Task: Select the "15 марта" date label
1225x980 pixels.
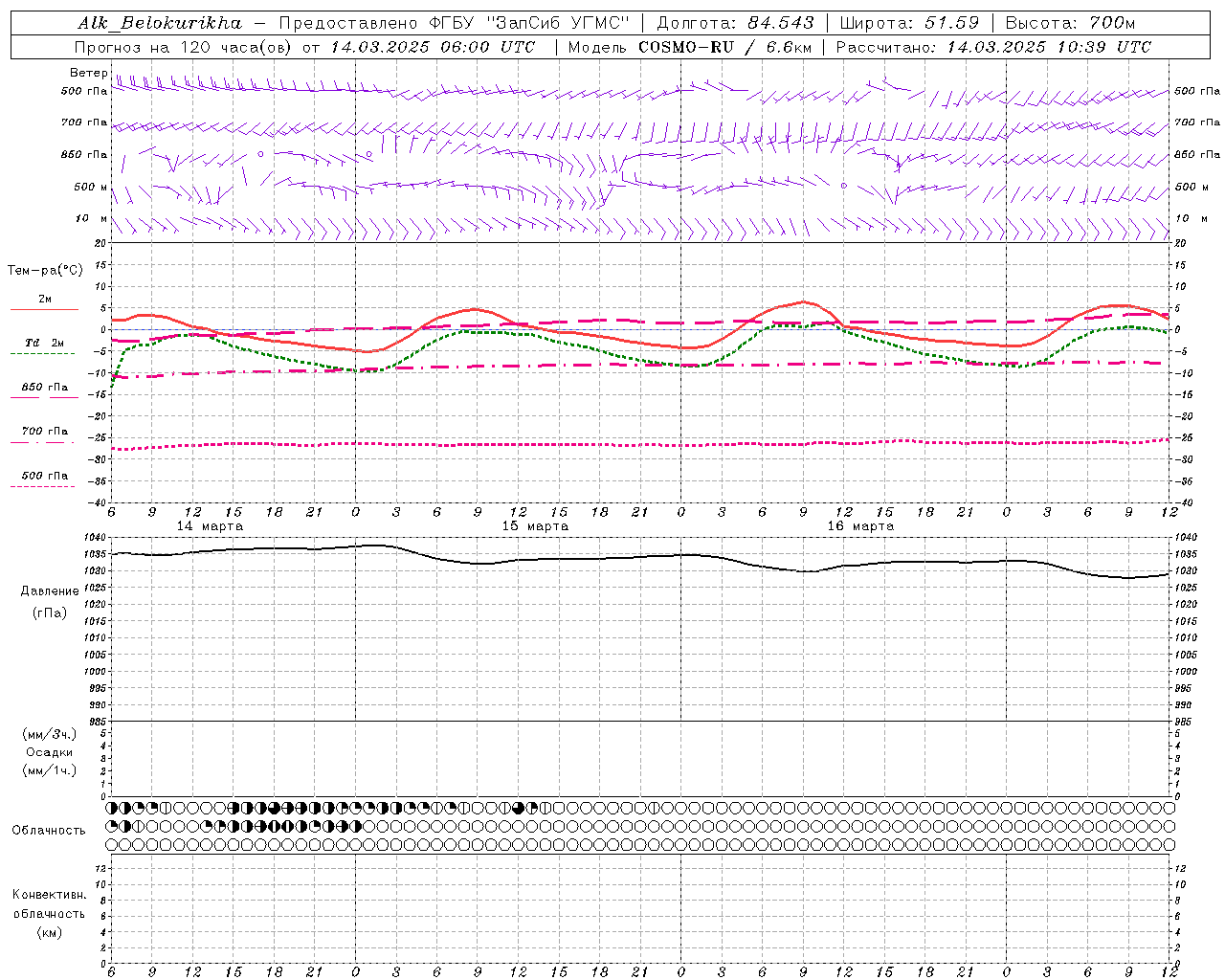Action: click(x=535, y=526)
